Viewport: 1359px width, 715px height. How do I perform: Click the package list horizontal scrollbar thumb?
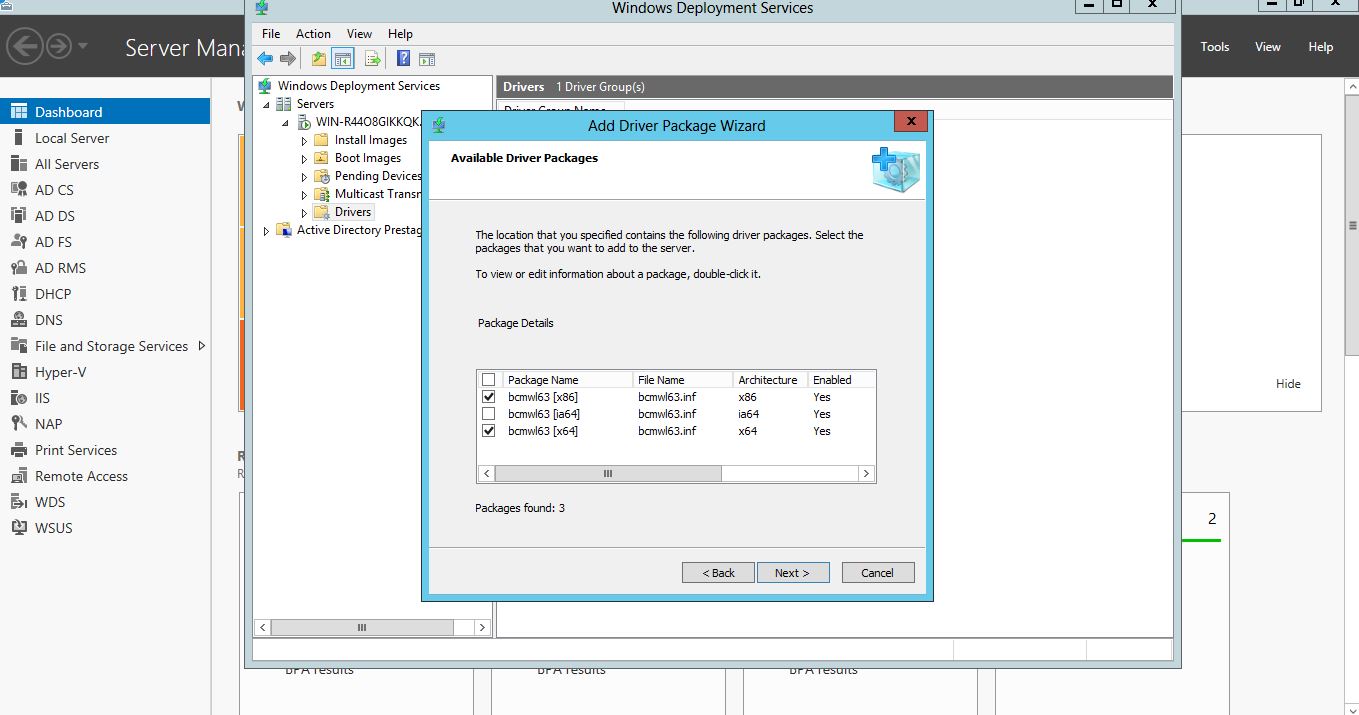[x=607, y=474]
